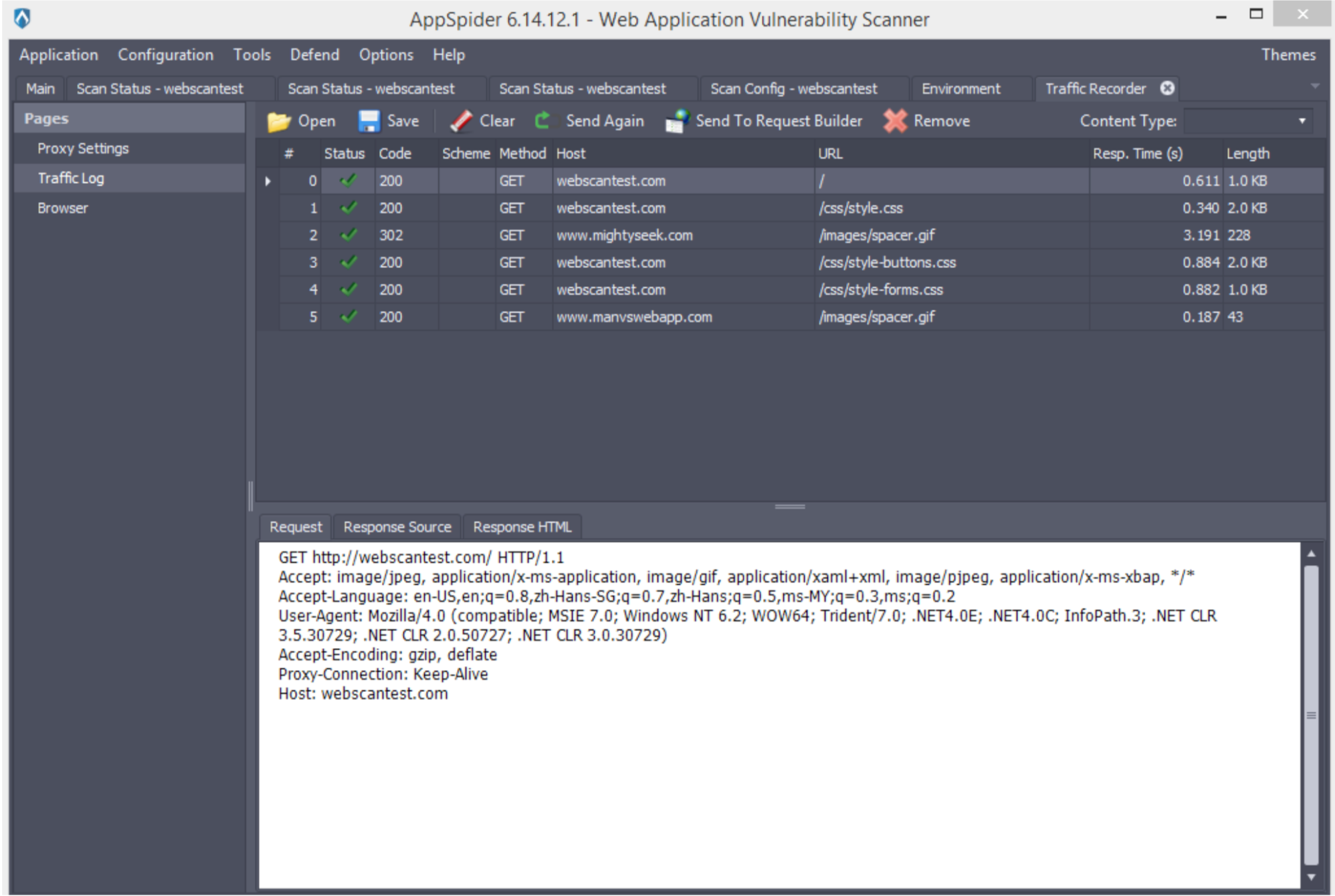Image resolution: width=1335 pixels, height=896 pixels.
Task: Click inside the request text area
Action: [780, 715]
